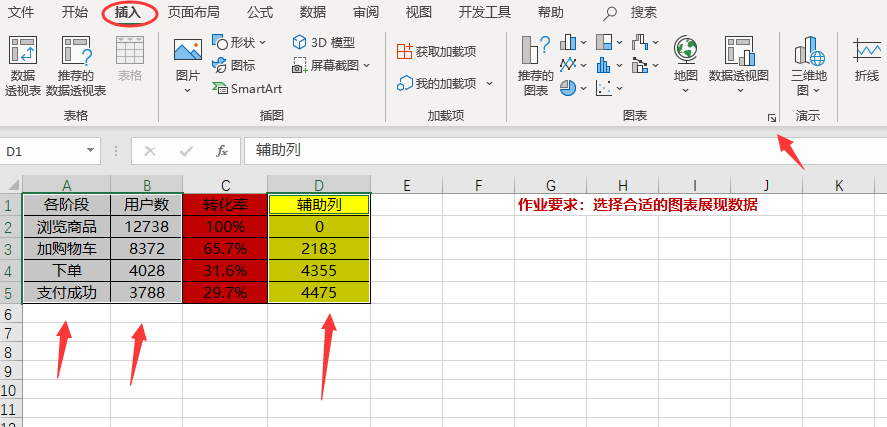Expand the Name Box dropdown arrow
Screen dimensions: 887x427
pyautogui.click(x=90, y=151)
